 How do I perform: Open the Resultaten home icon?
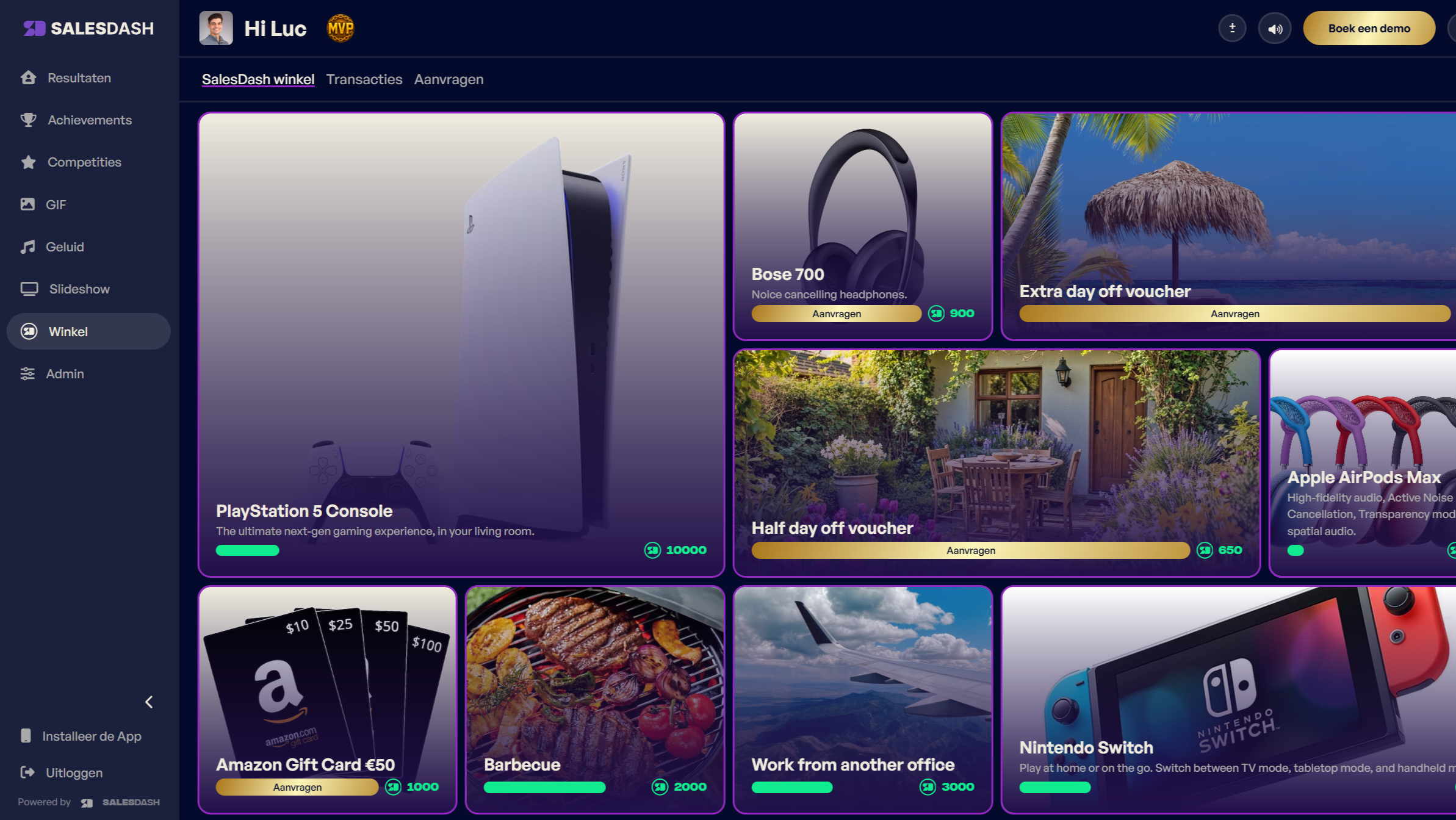click(x=28, y=77)
